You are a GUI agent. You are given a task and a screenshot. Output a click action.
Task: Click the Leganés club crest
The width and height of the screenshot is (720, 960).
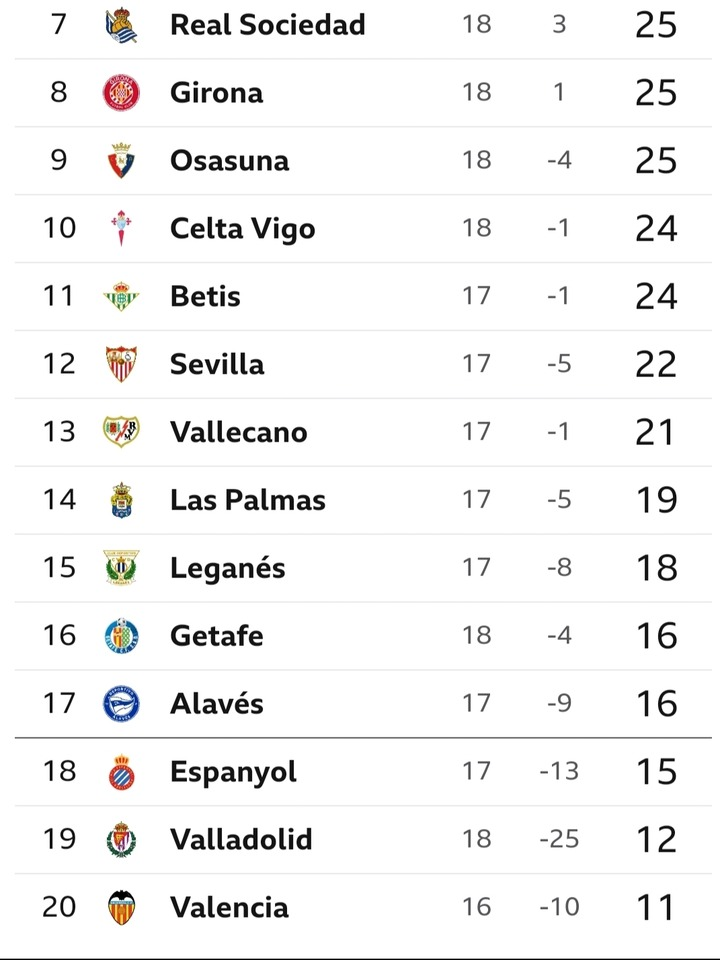coord(121,568)
